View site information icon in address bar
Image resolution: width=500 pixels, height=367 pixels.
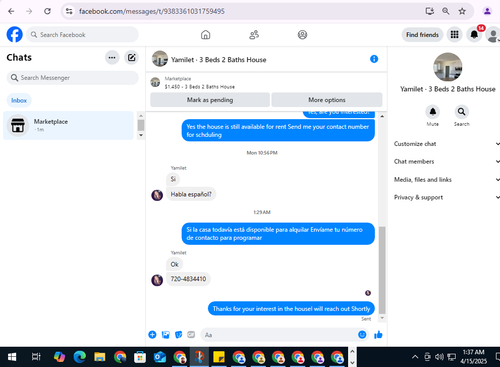click(x=69, y=11)
